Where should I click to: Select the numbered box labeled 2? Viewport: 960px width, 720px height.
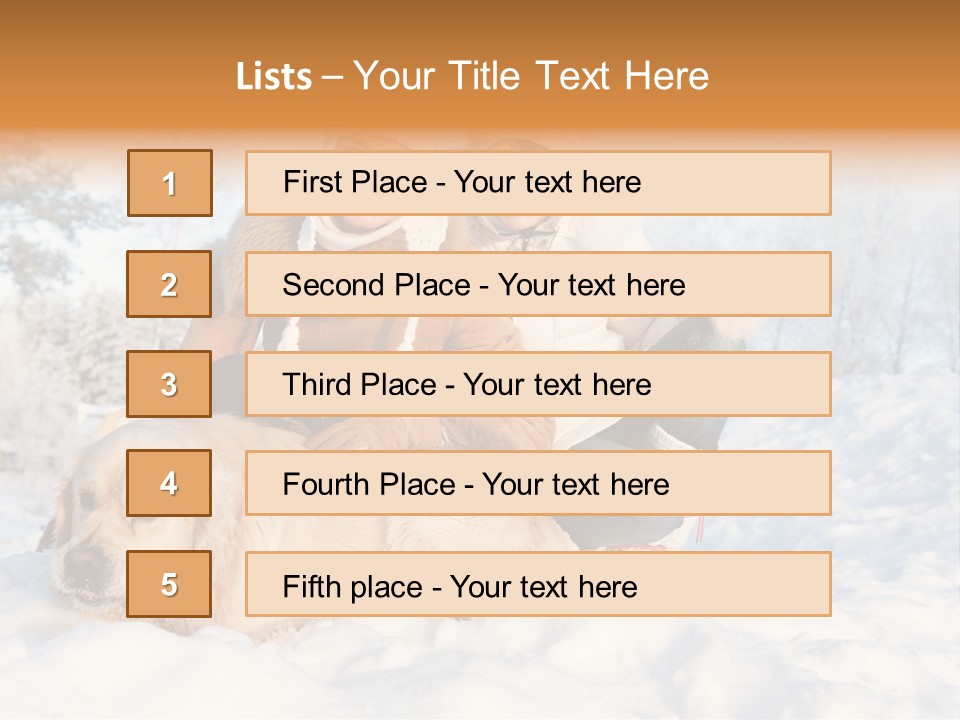tap(169, 284)
